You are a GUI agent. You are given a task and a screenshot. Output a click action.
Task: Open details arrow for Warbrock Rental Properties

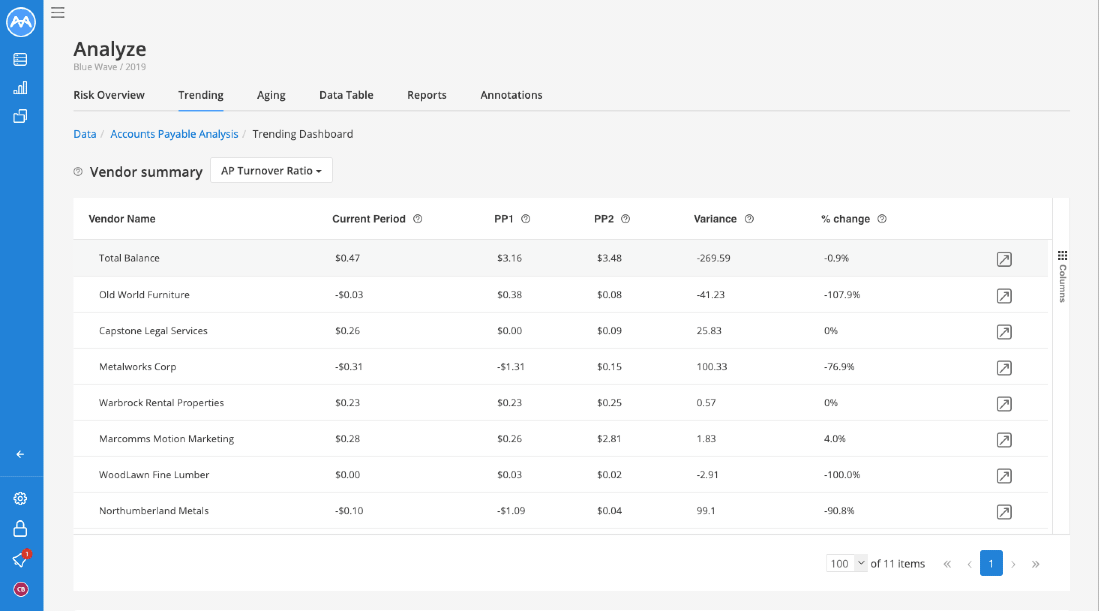coord(1004,404)
